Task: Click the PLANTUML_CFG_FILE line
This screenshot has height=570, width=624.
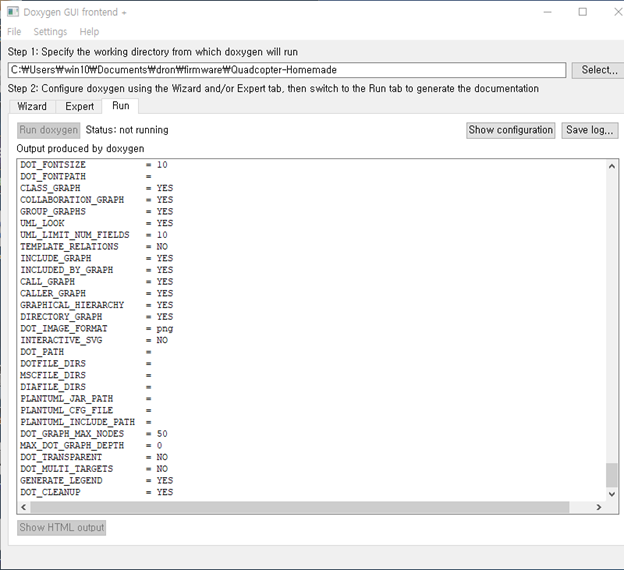Action: (x=86, y=410)
